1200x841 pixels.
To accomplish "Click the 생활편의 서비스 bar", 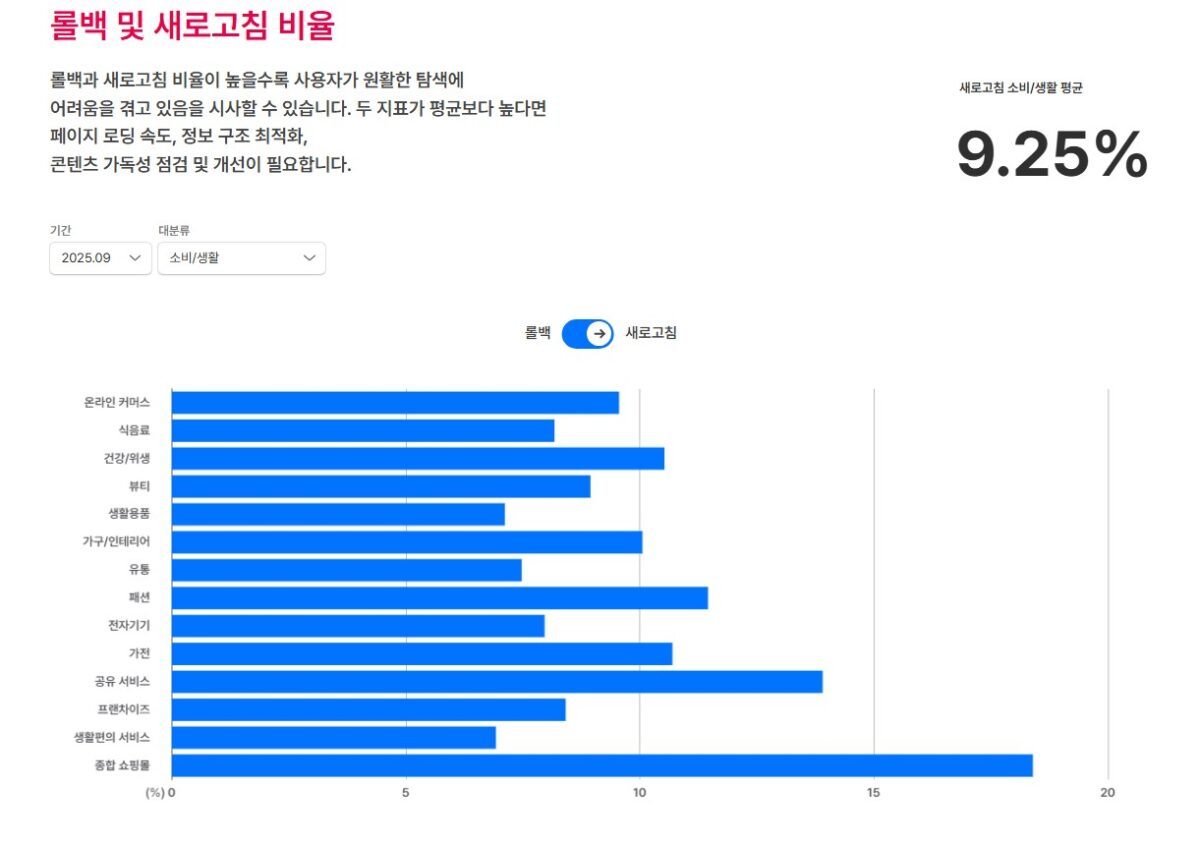I will [334, 738].
